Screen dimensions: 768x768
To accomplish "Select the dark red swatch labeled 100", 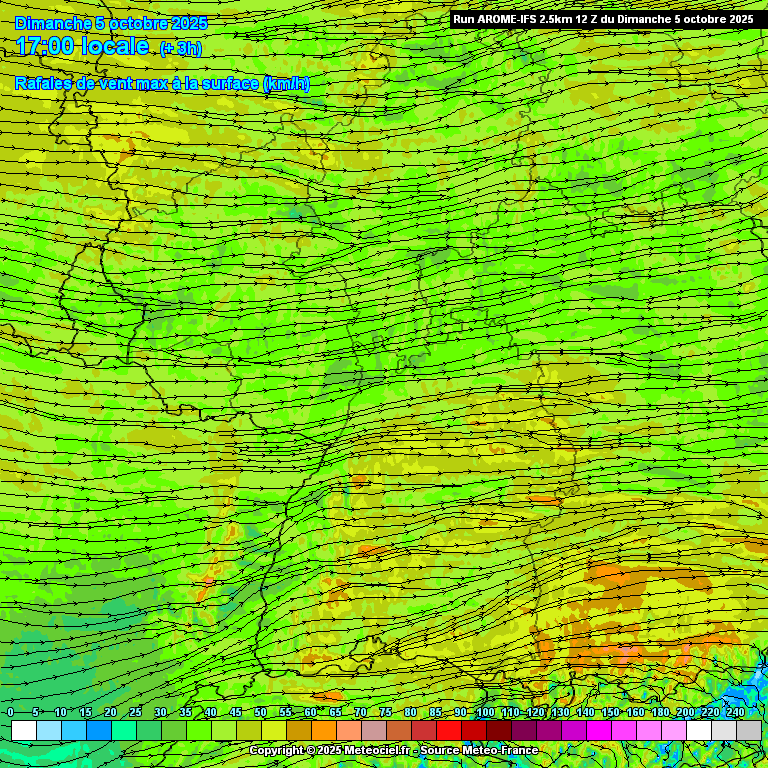I will [498, 730].
